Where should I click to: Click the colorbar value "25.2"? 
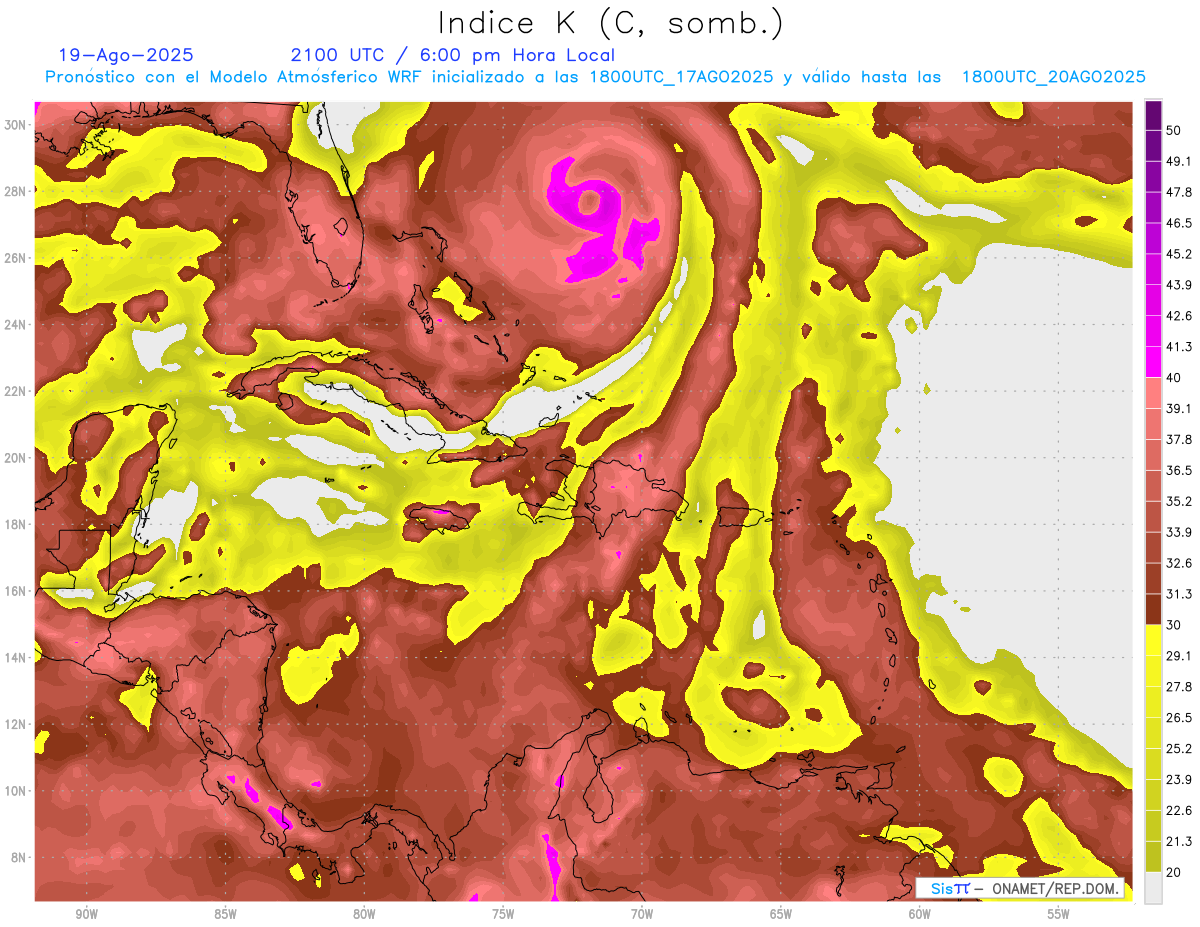pos(1178,749)
